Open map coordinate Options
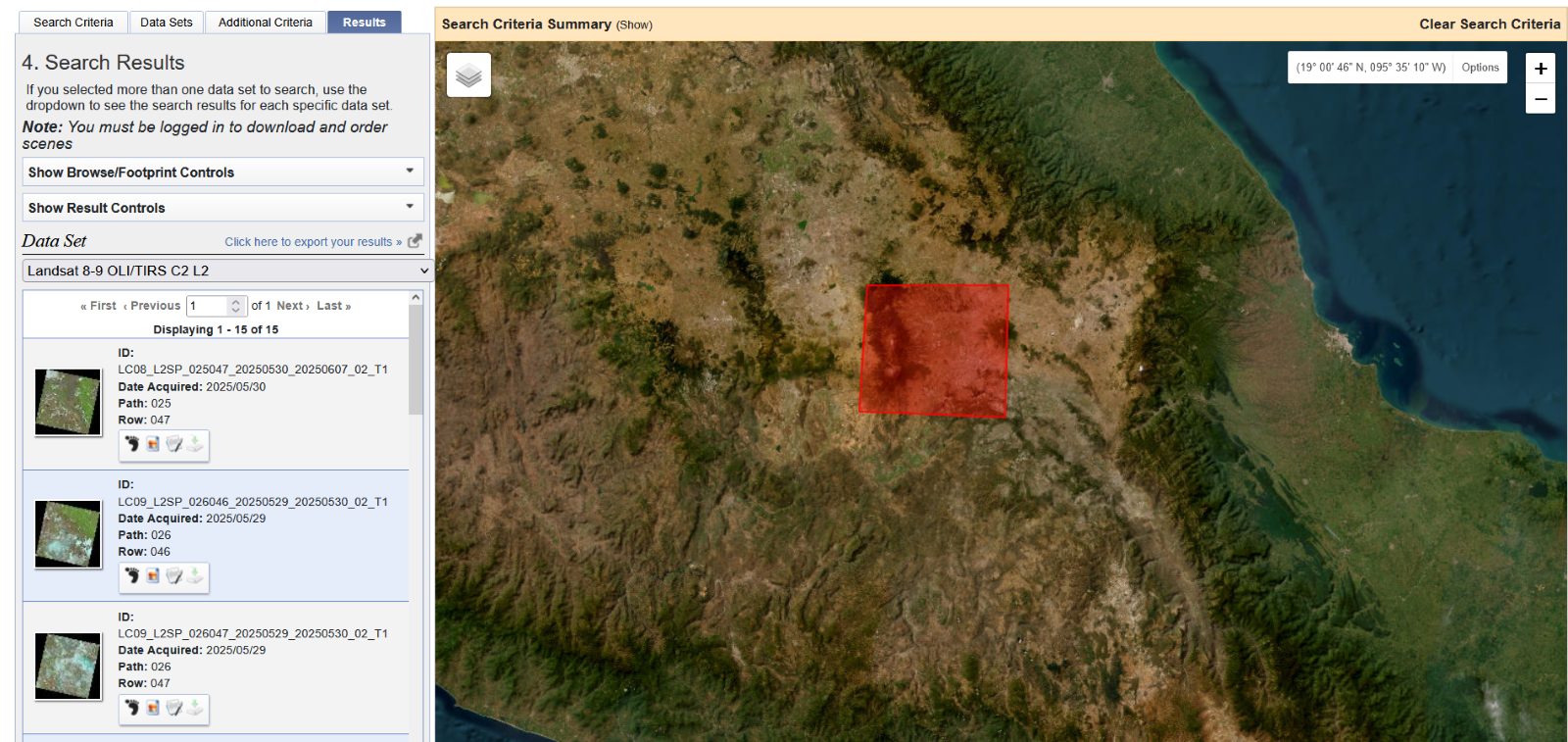Image resolution: width=1568 pixels, height=742 pixels. (x=1480, y=68)
